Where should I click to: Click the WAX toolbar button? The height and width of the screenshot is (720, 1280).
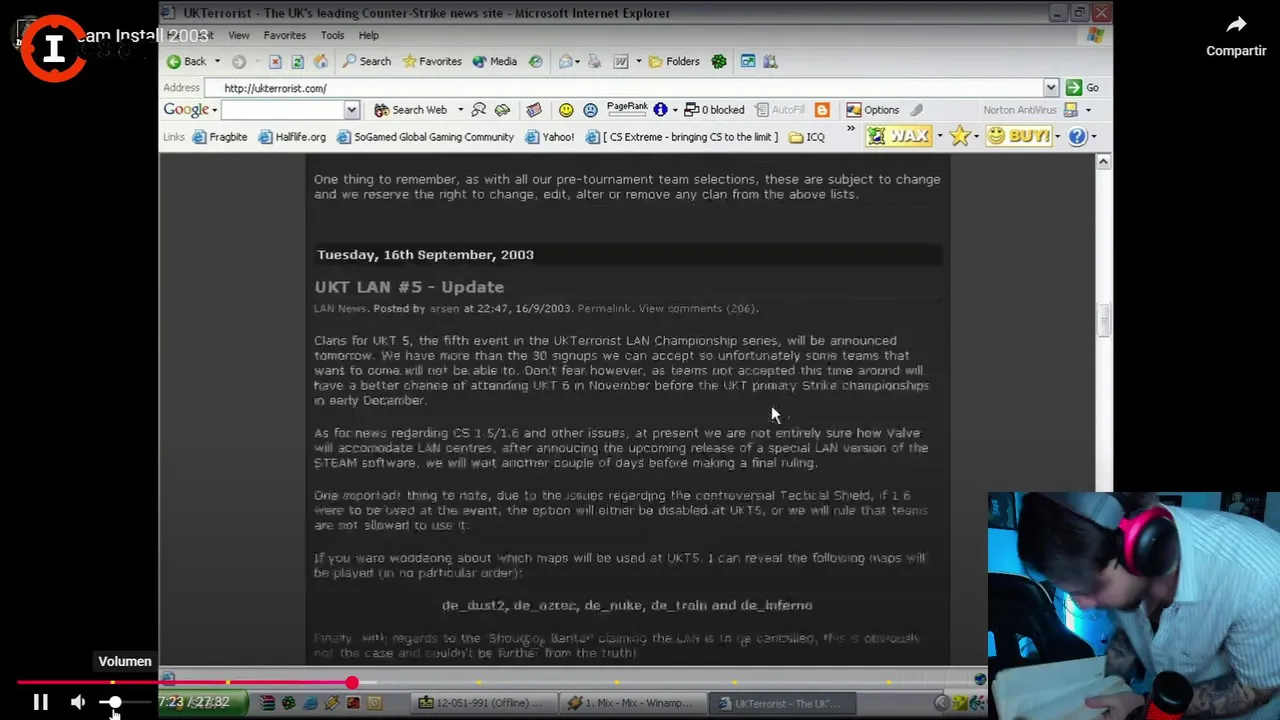click(x=898, y=136)
